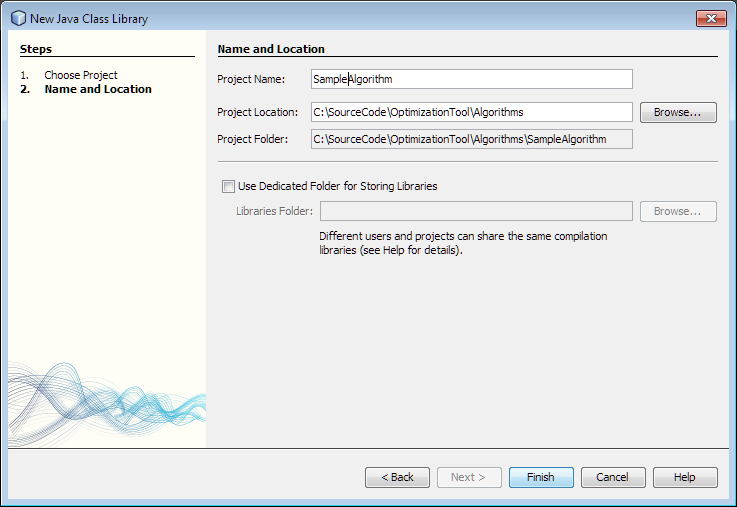This screenshot has width=737, height=507.
Task: Select step 2 Name and Location text
Action: tap(98, 89)
